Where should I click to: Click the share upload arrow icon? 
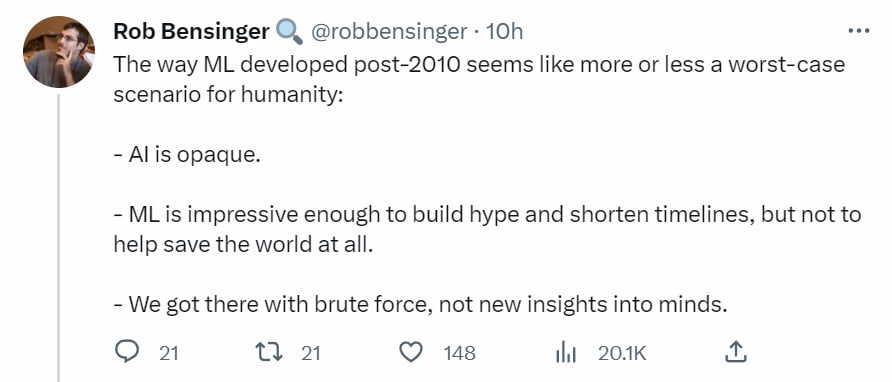[x=734, y=352]
